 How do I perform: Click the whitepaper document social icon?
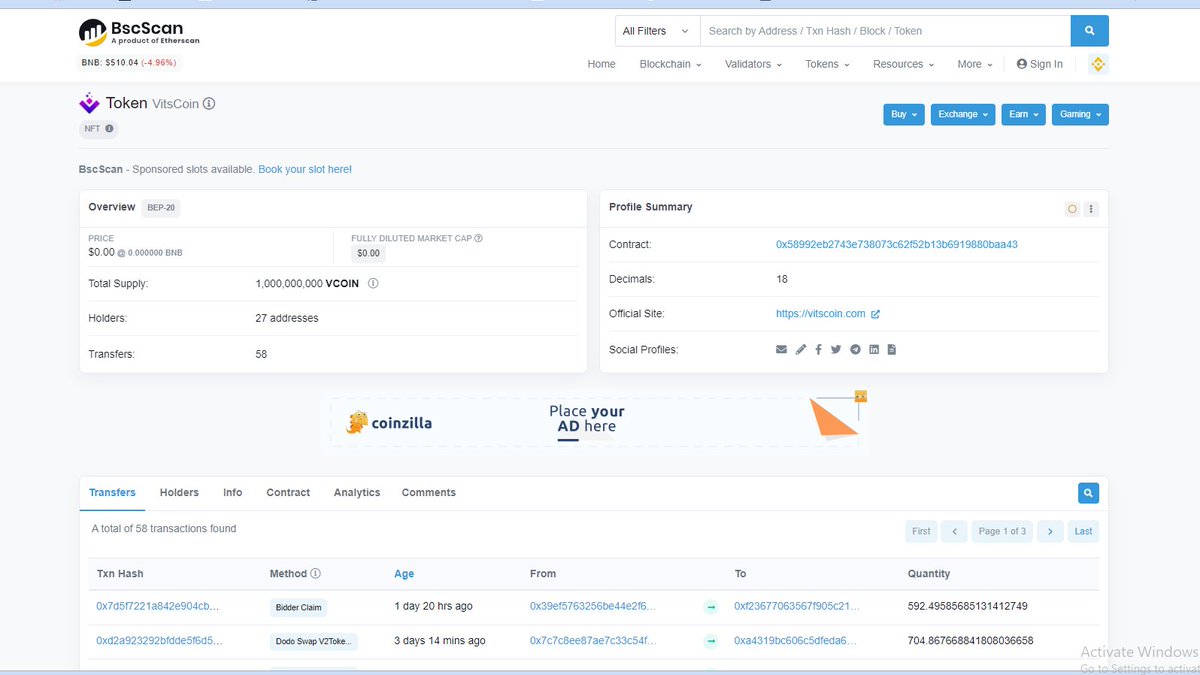[x=892, y=350]
